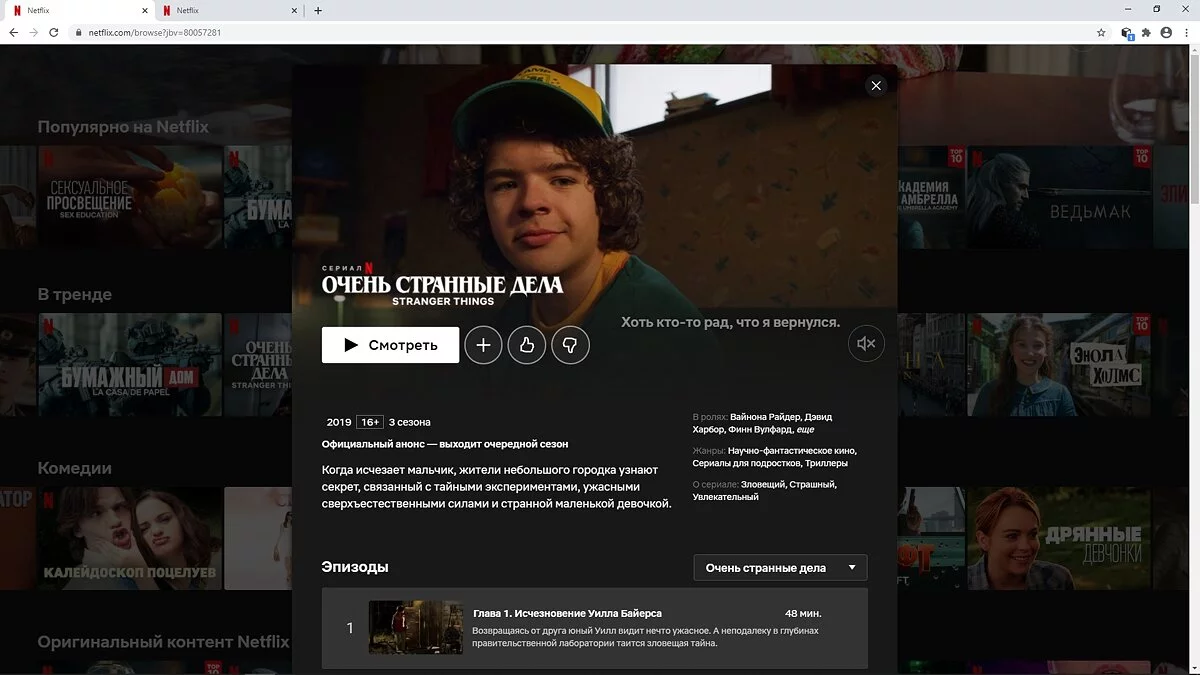
Task: Go back in browser history
Action: point(13,33)
